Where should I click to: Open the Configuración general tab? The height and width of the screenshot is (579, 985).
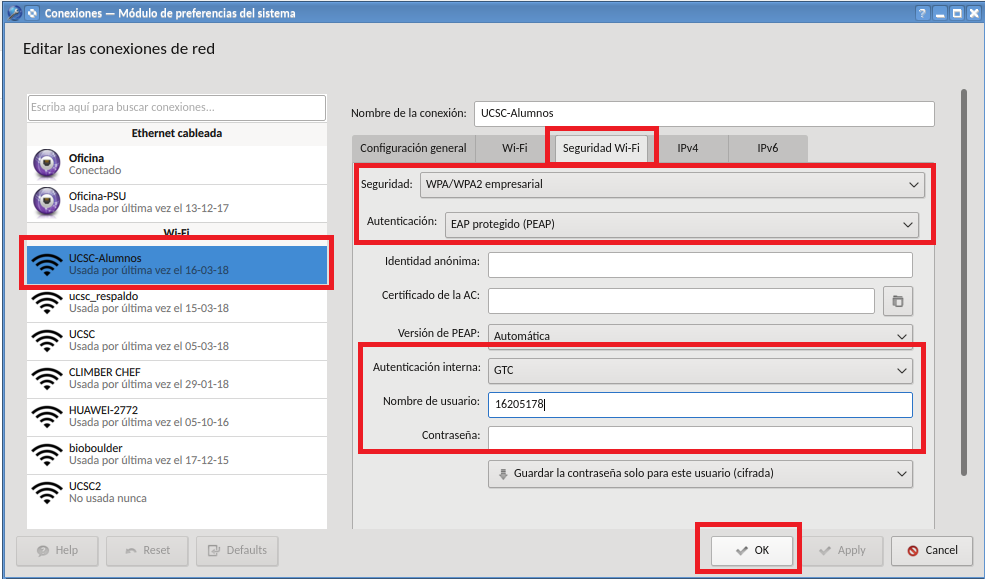[413, 147]
